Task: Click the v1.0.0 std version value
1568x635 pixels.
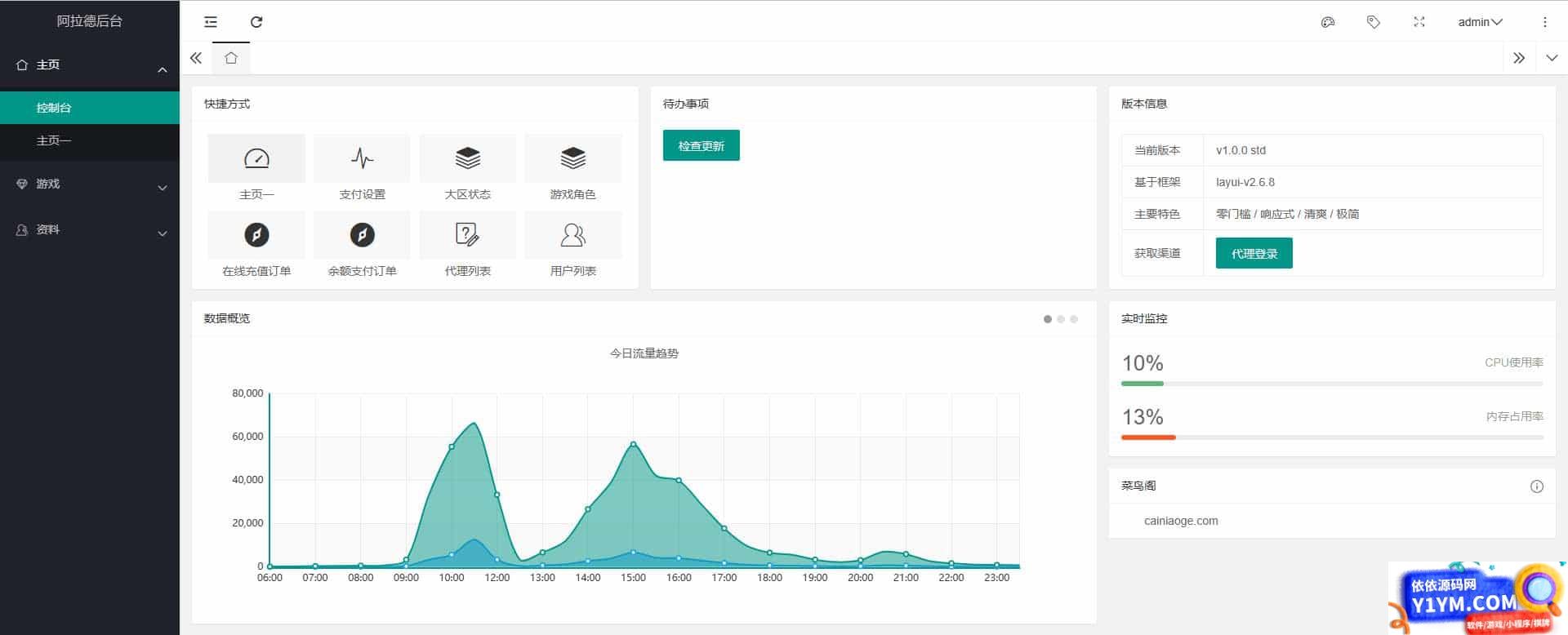Action: pos(1241,150)
